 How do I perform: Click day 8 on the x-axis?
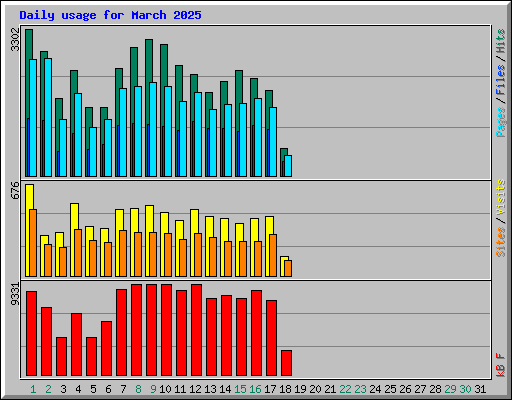pos(138,389)
